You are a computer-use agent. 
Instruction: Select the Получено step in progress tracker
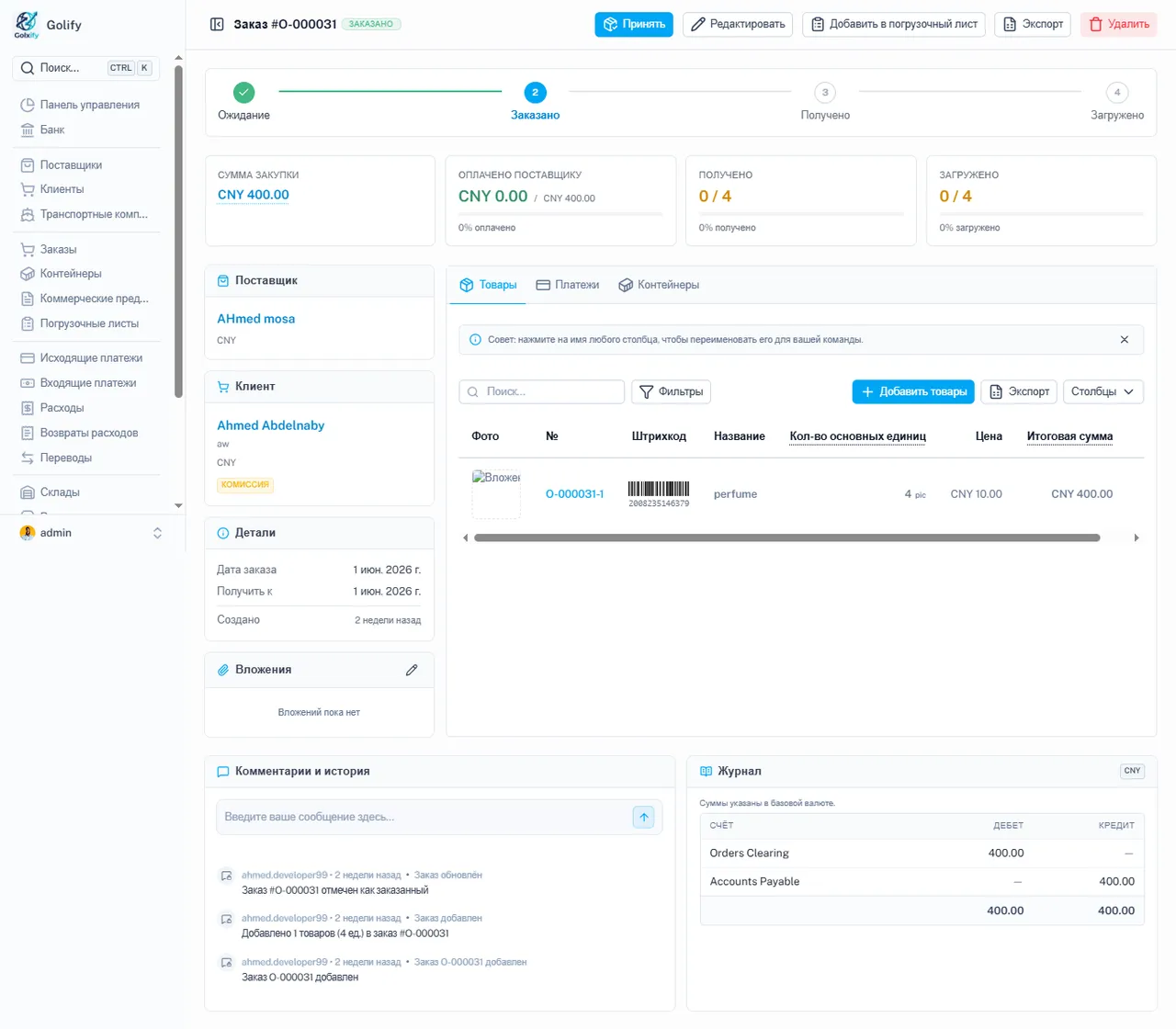(825, 101)
